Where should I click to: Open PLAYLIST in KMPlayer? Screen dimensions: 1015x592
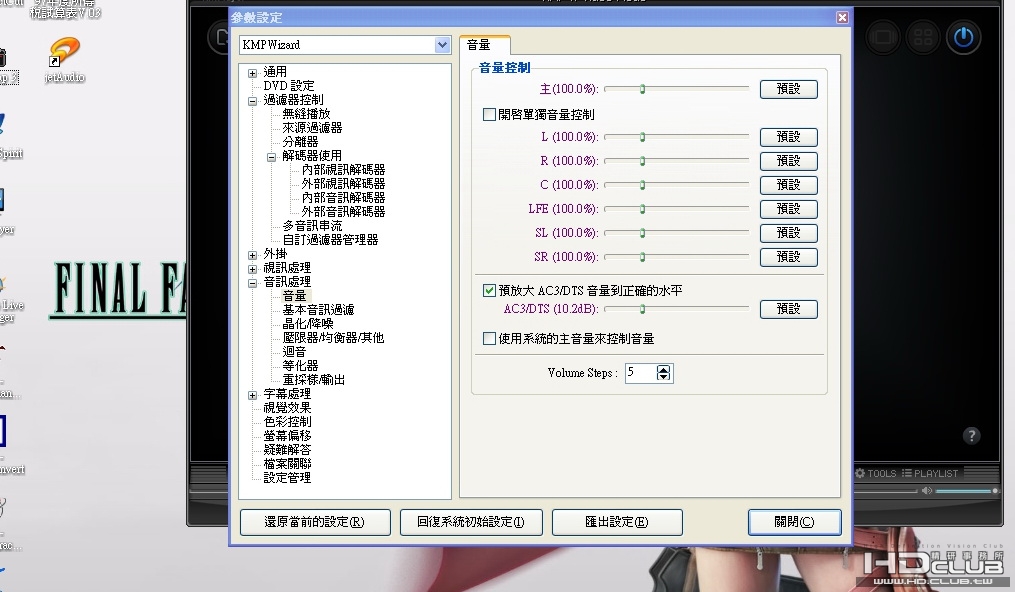(x=930, y=474)
